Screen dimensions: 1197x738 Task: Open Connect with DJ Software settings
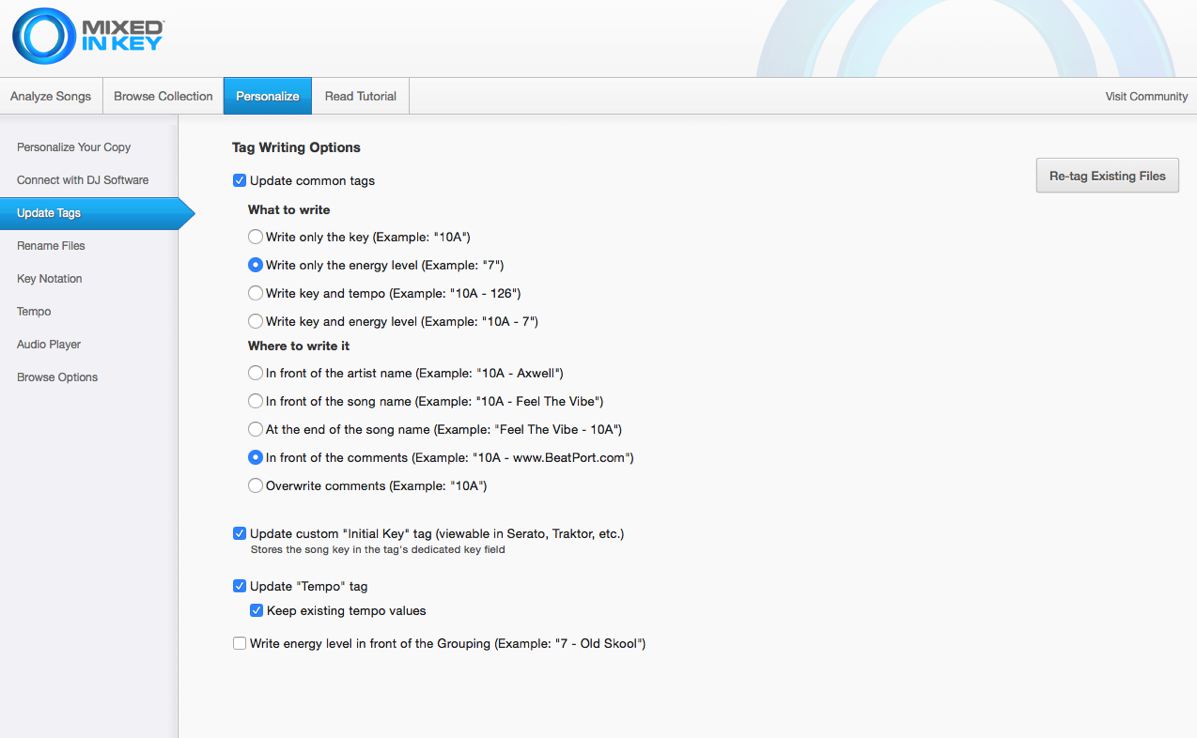point(83,180)
